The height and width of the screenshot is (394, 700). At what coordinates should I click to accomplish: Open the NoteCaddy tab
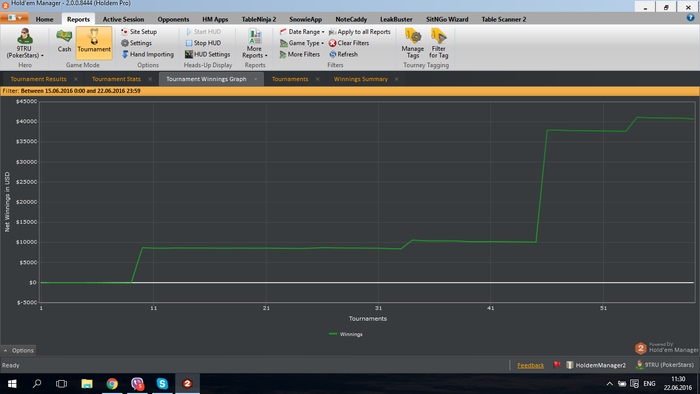pyautogui.click(x=351, y=19)
